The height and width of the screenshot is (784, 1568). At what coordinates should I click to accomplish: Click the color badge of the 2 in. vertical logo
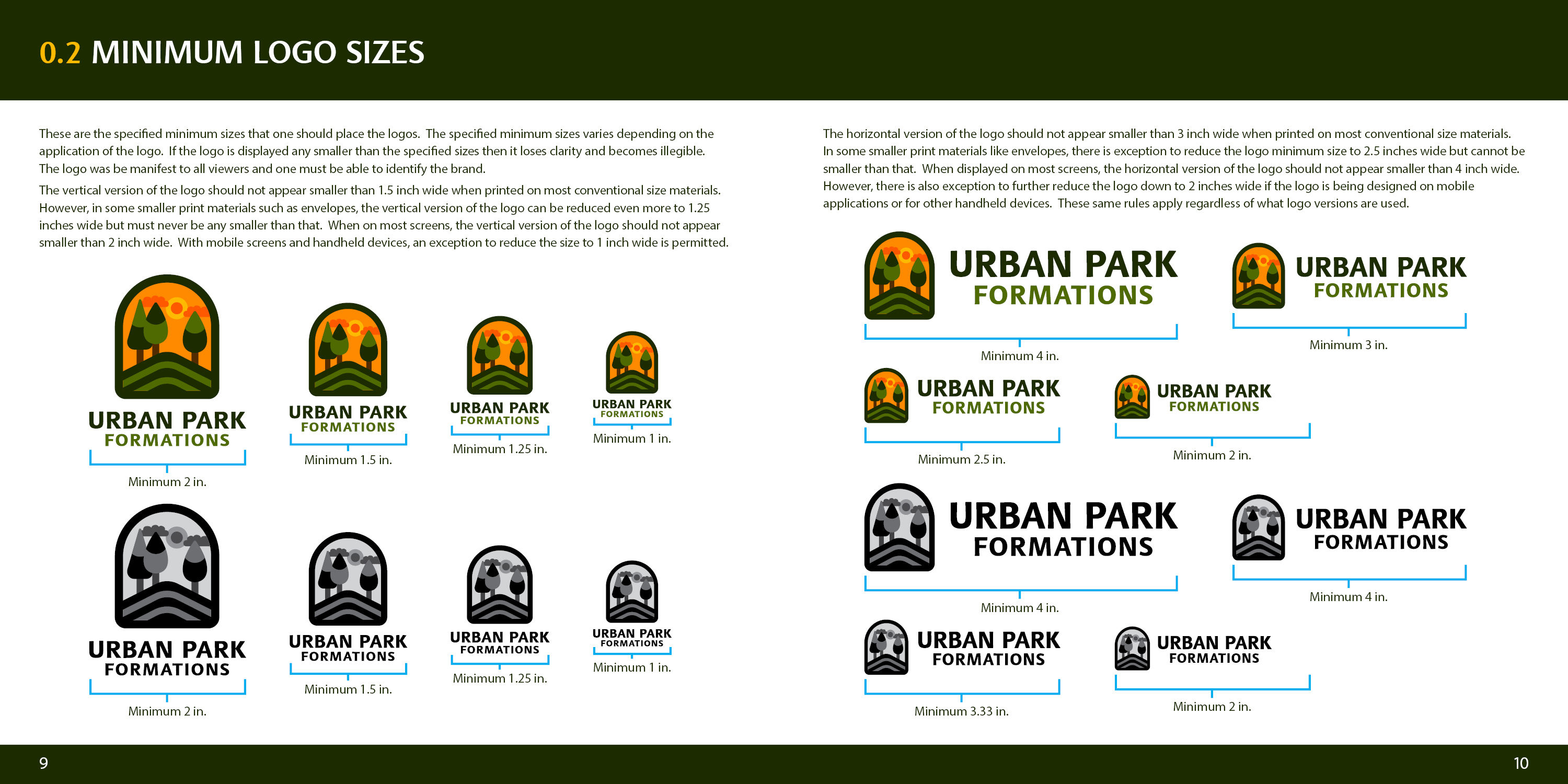point(167,337)
